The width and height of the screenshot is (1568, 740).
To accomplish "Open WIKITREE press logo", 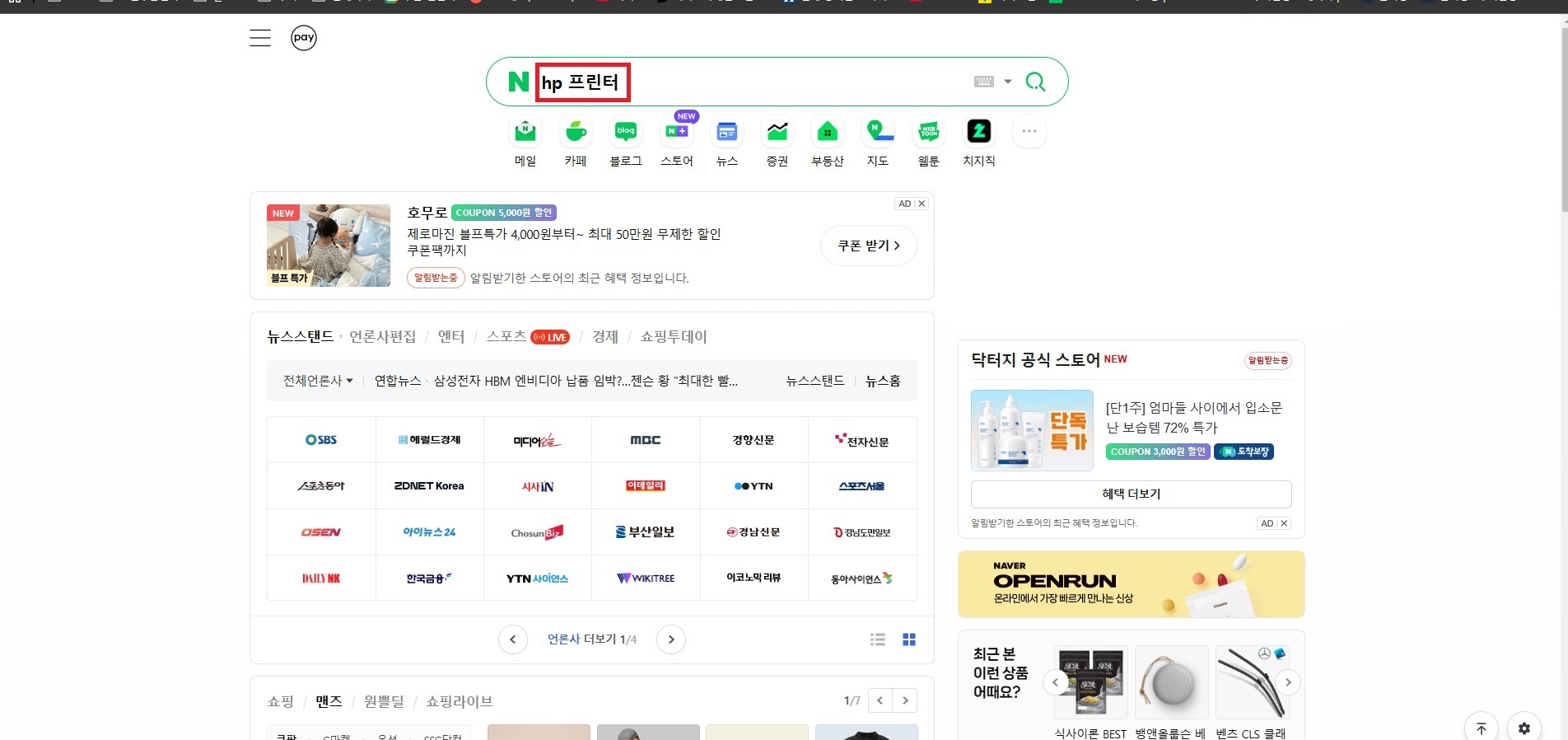I will 646,578.
